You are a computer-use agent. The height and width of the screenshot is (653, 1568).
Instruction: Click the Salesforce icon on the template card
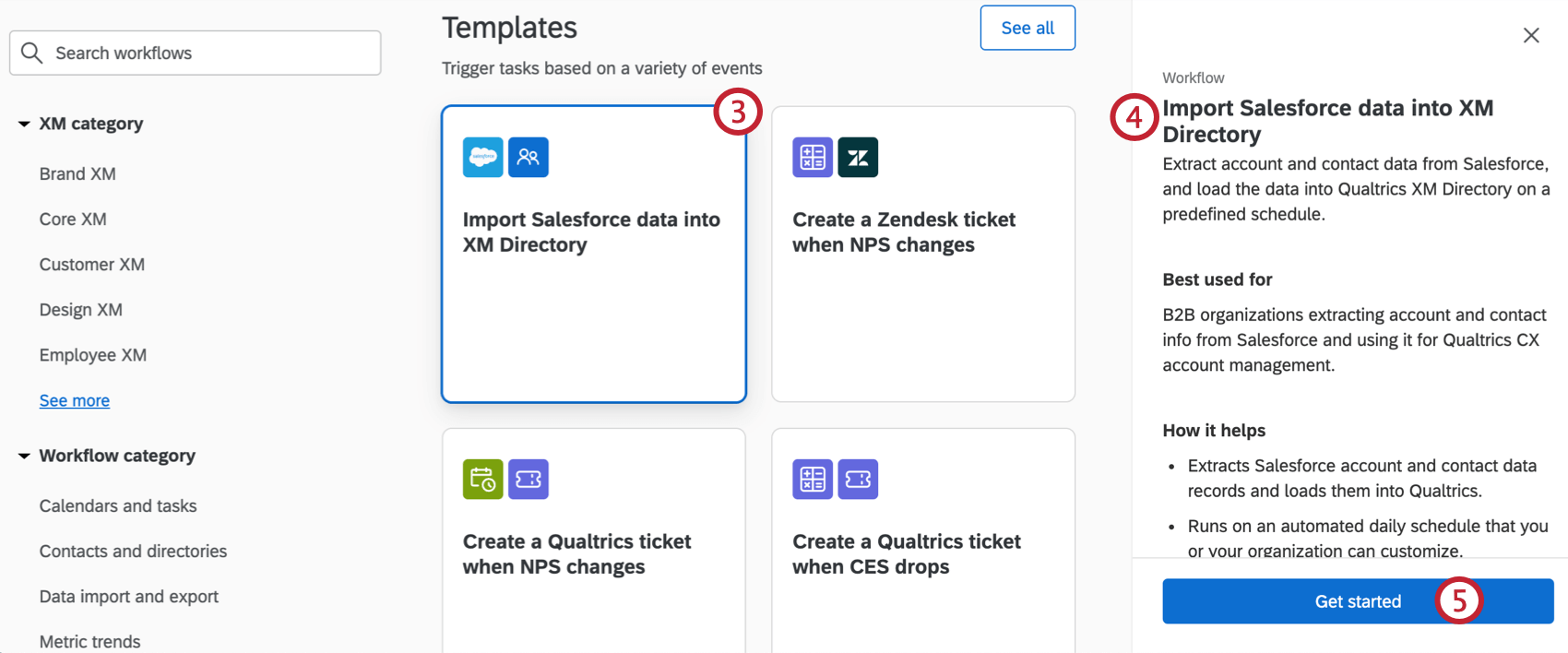pyautogui.click(x=481, y=157)
